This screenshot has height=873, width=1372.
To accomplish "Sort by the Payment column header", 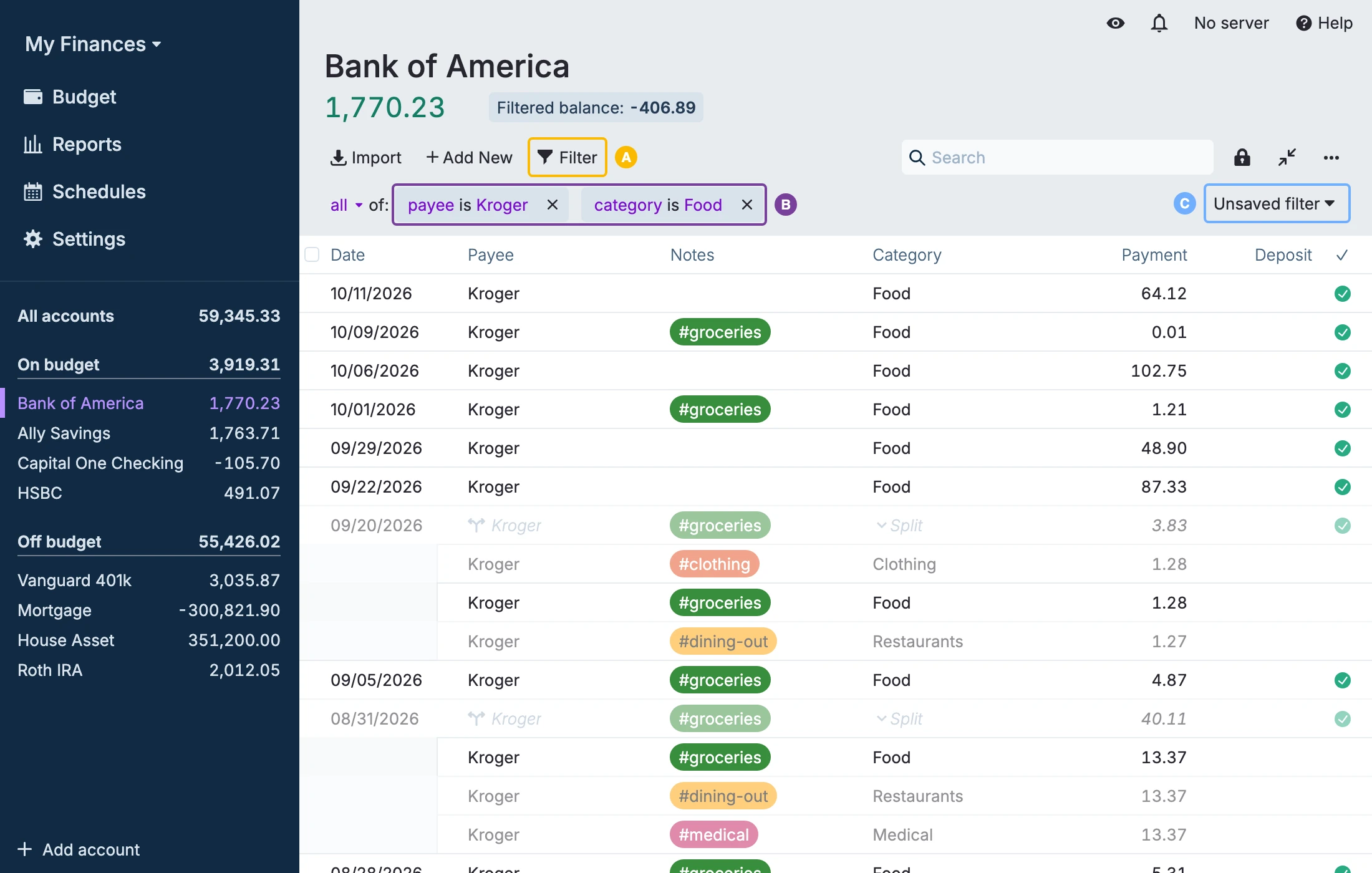I will pyautogui.click(x=1154, y=254).
